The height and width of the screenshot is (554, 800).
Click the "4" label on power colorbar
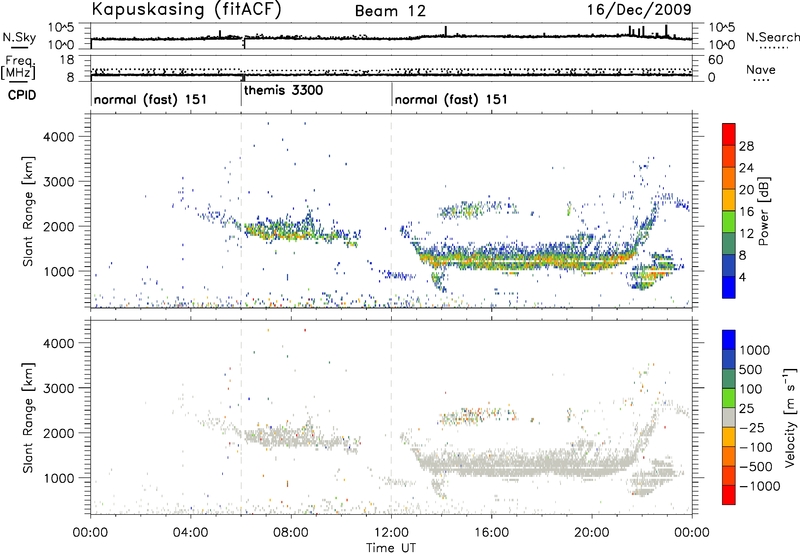(743, 278)
